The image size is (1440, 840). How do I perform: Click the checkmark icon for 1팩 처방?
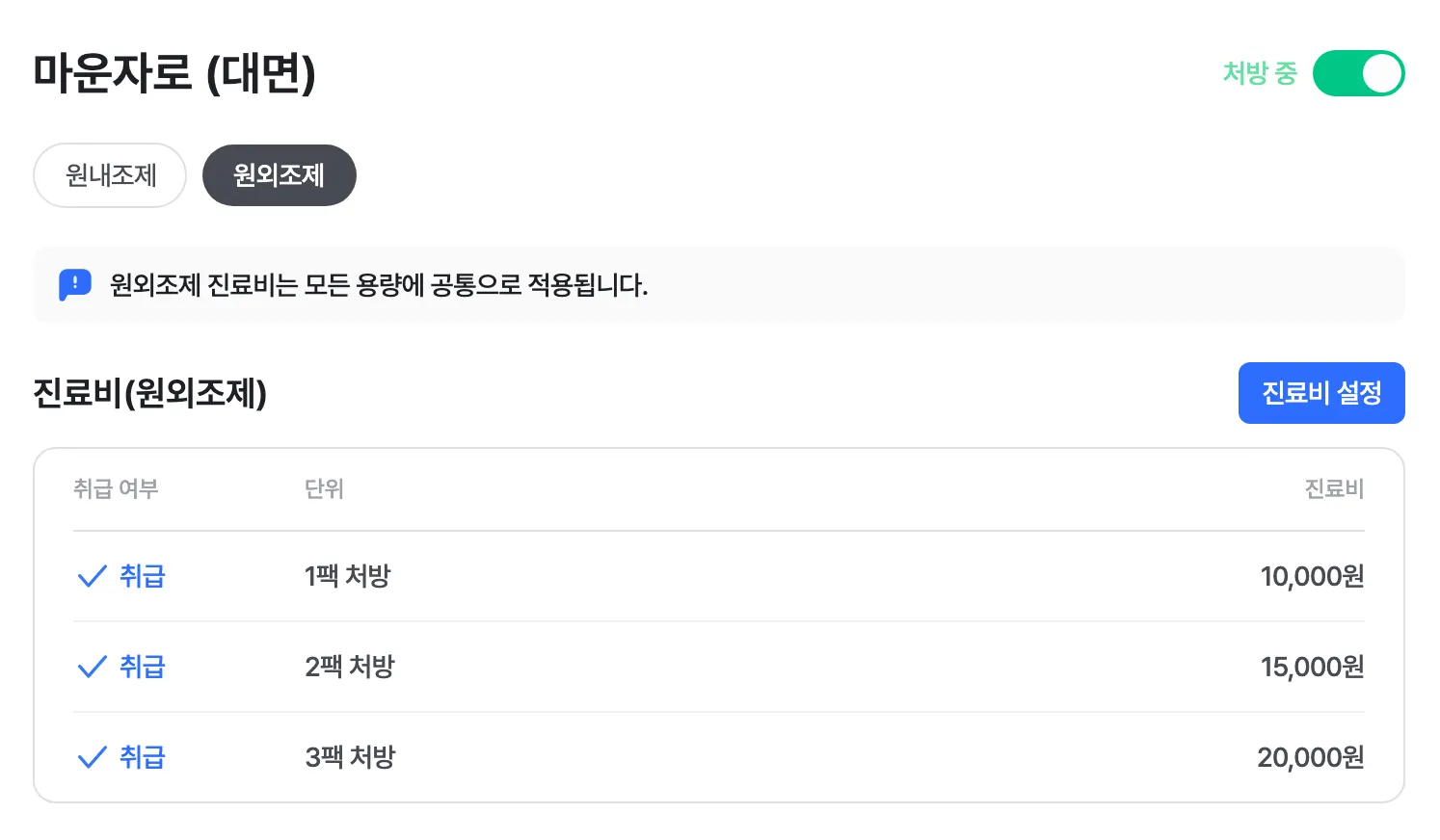92,577
